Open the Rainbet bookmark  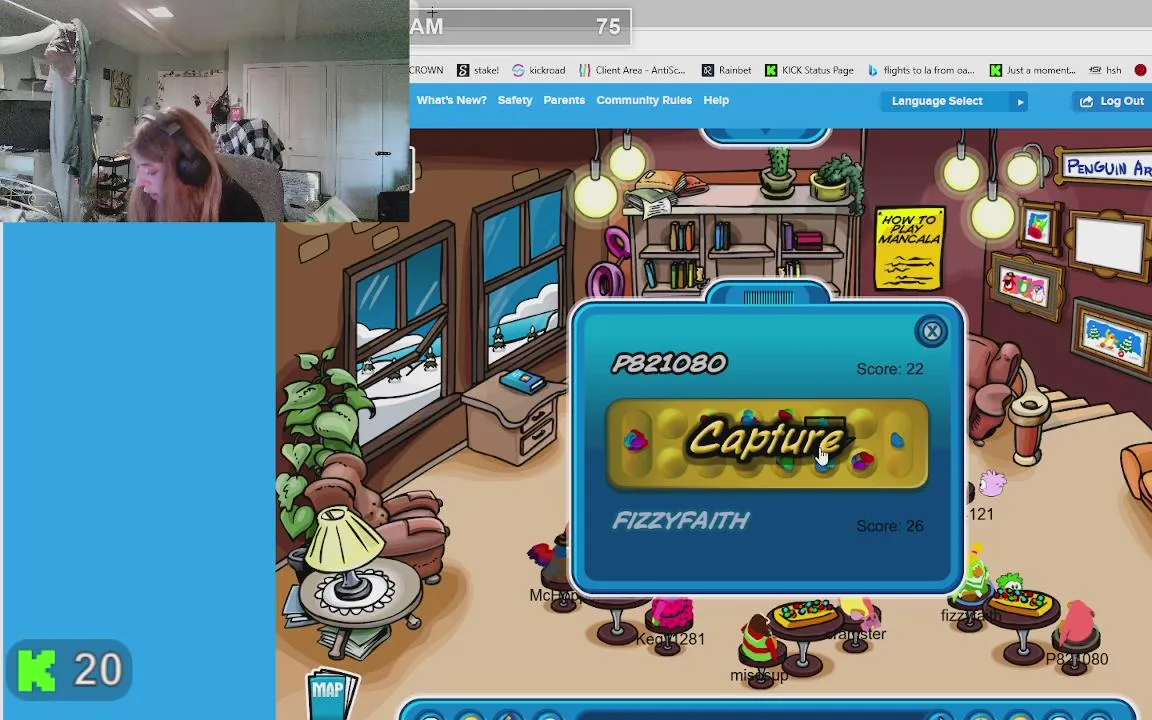pyautogui.click(x=726, y=70)
